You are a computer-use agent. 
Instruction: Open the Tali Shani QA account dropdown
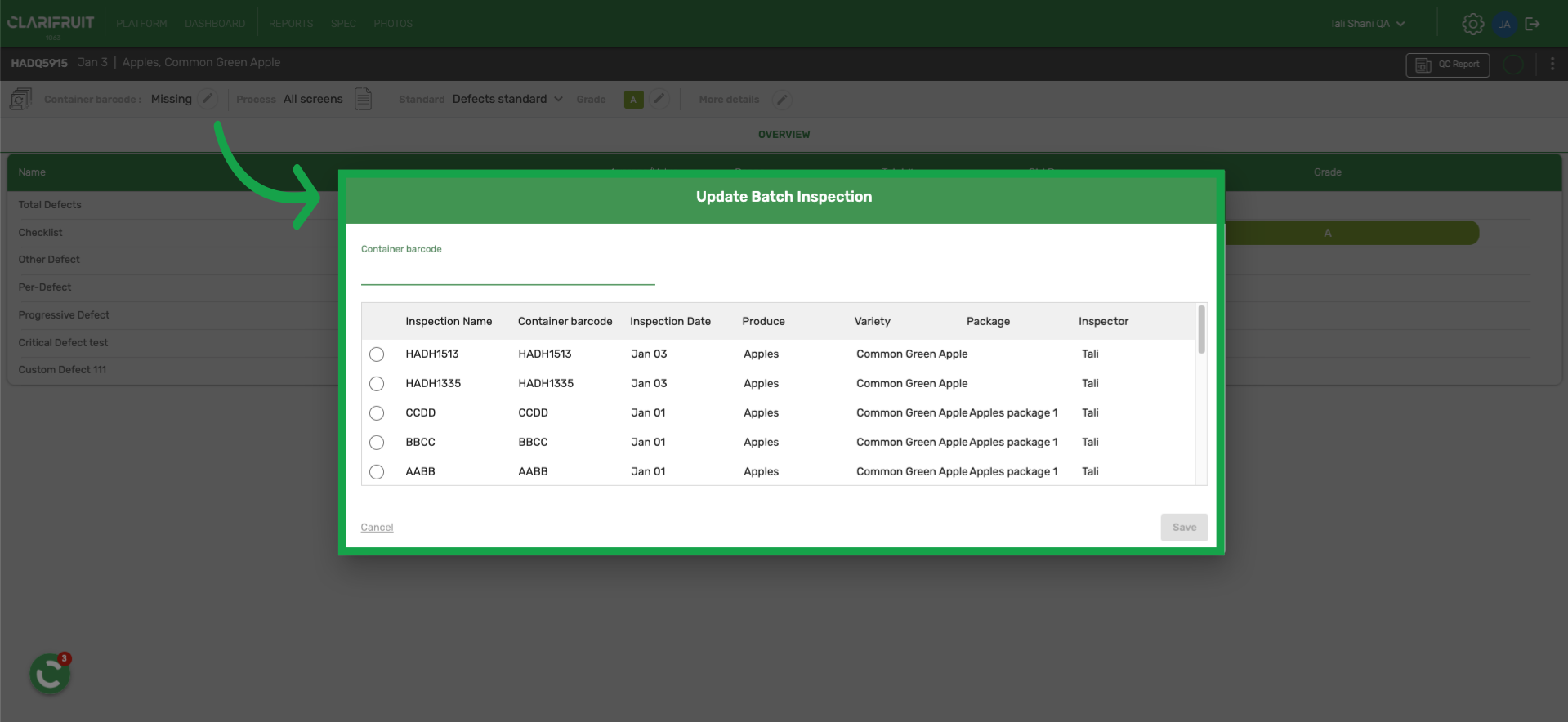click(x=1367, y=24)
